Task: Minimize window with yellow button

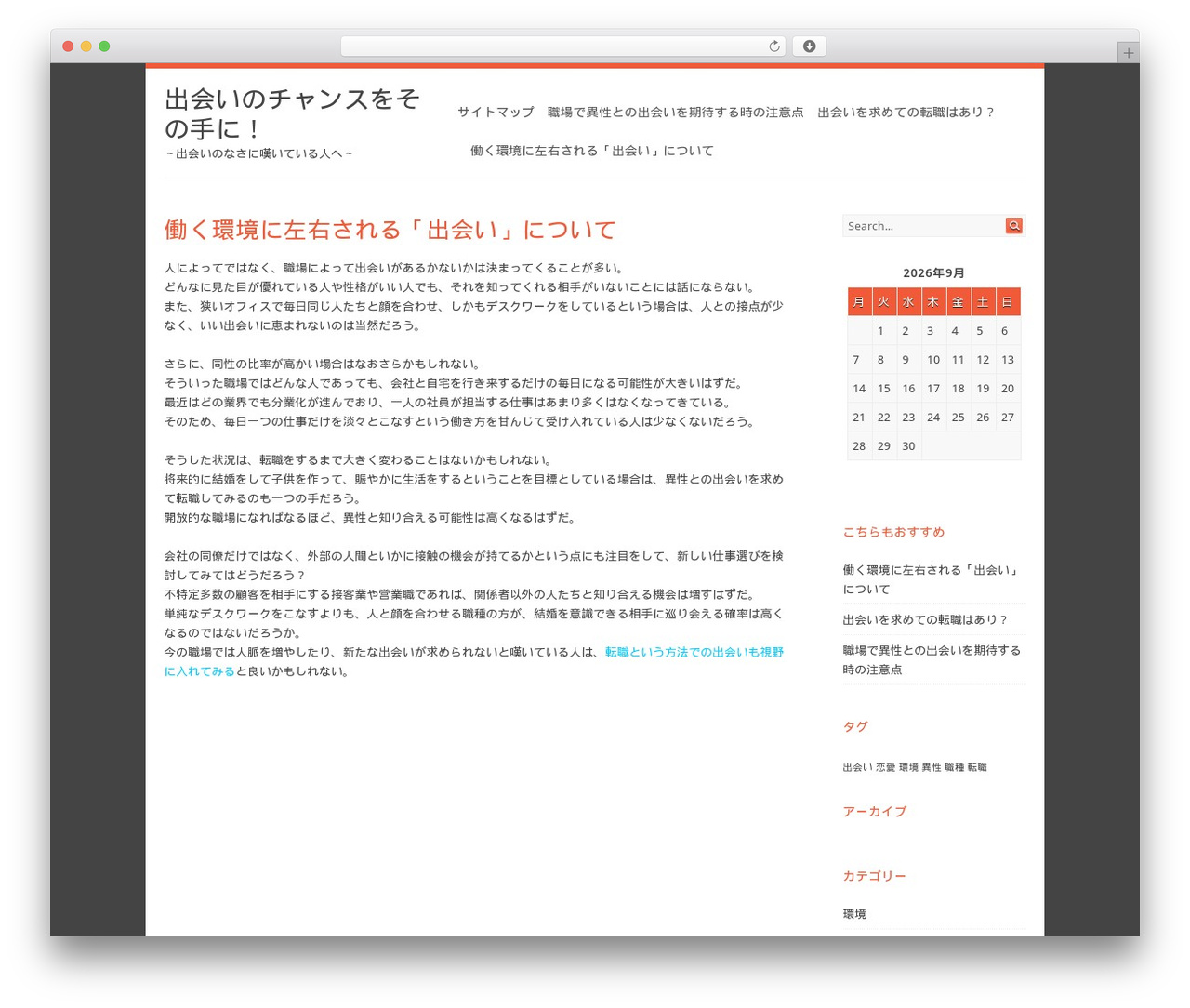Action: (86, 46)
